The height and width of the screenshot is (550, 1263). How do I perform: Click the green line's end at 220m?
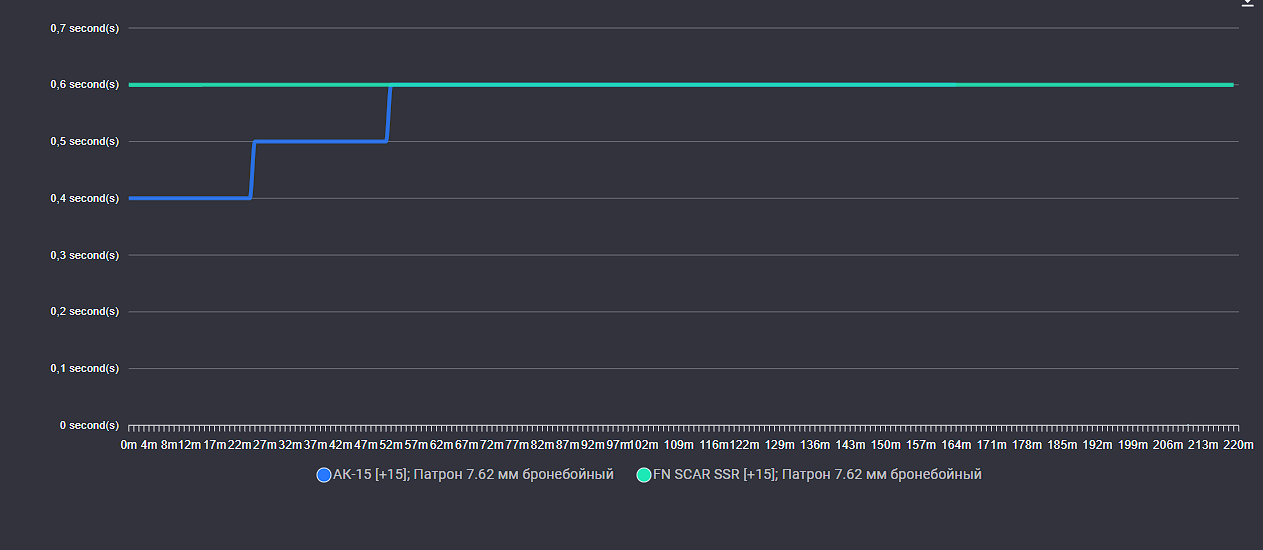(x=1231, y=85)
